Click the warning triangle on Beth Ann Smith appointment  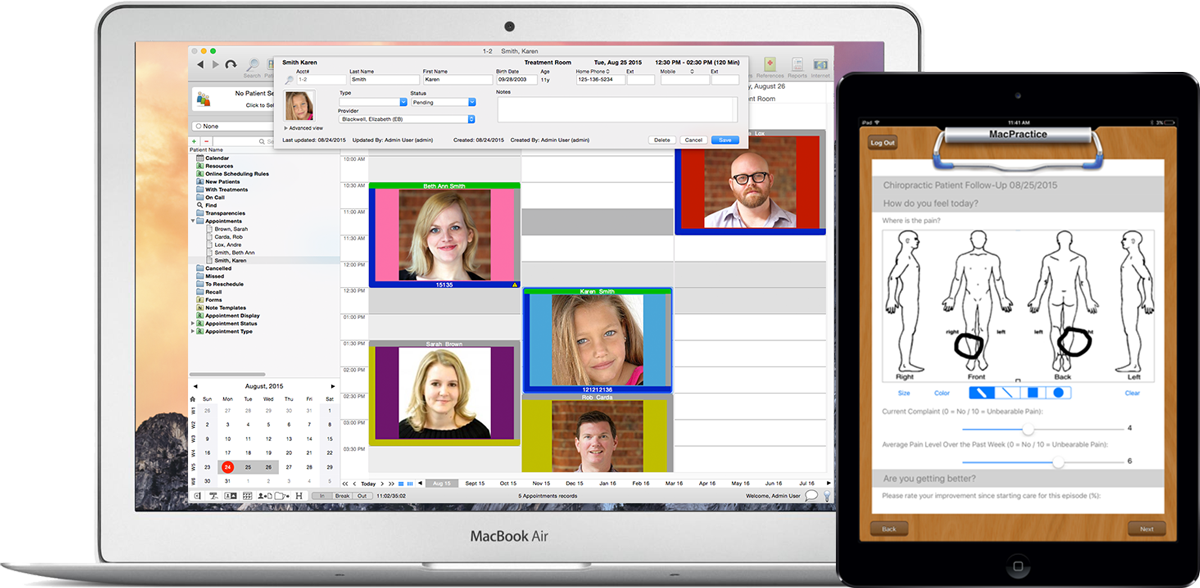[515, 285]
